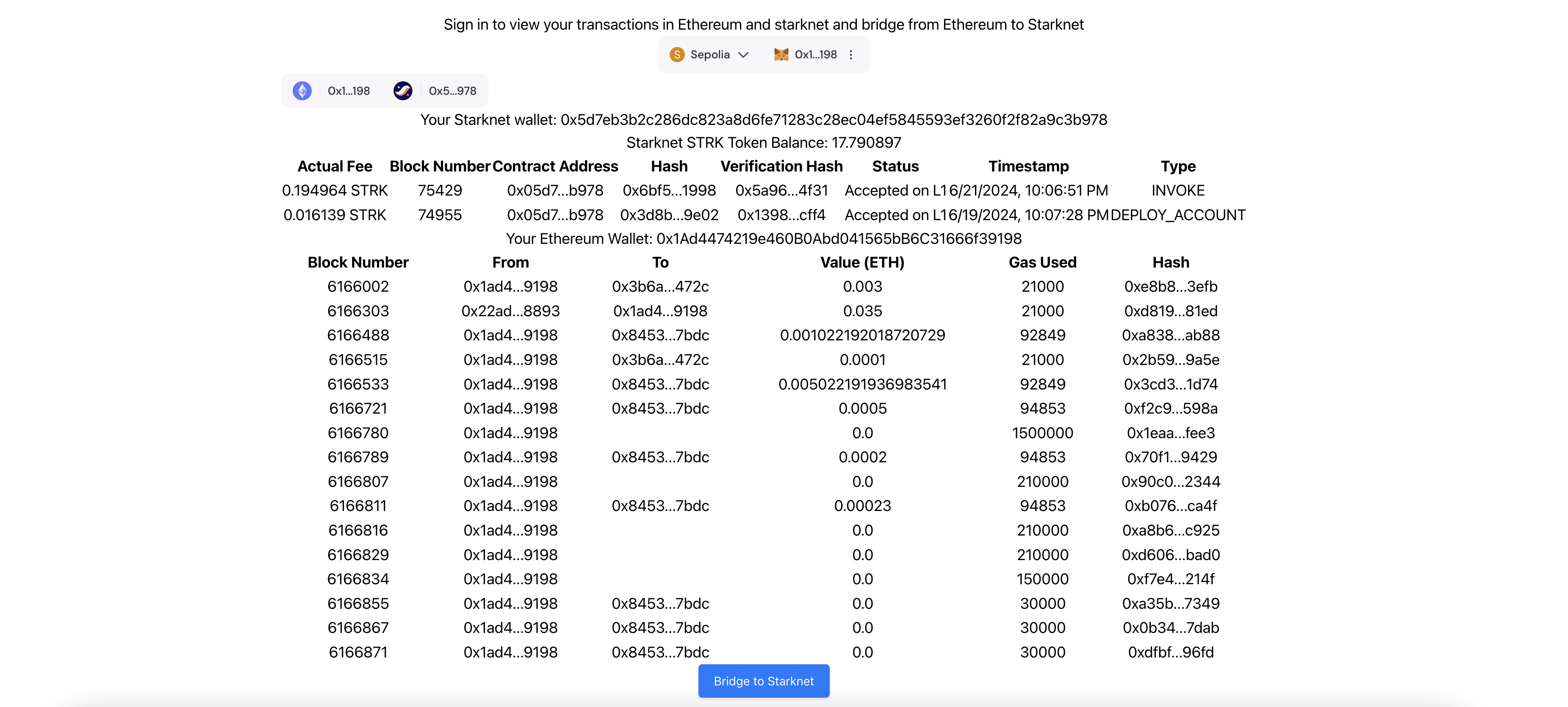Expand the Sepolia network dropdown chevron
The width and height of the screenshot is (1568, 707).
click(743, 55)
